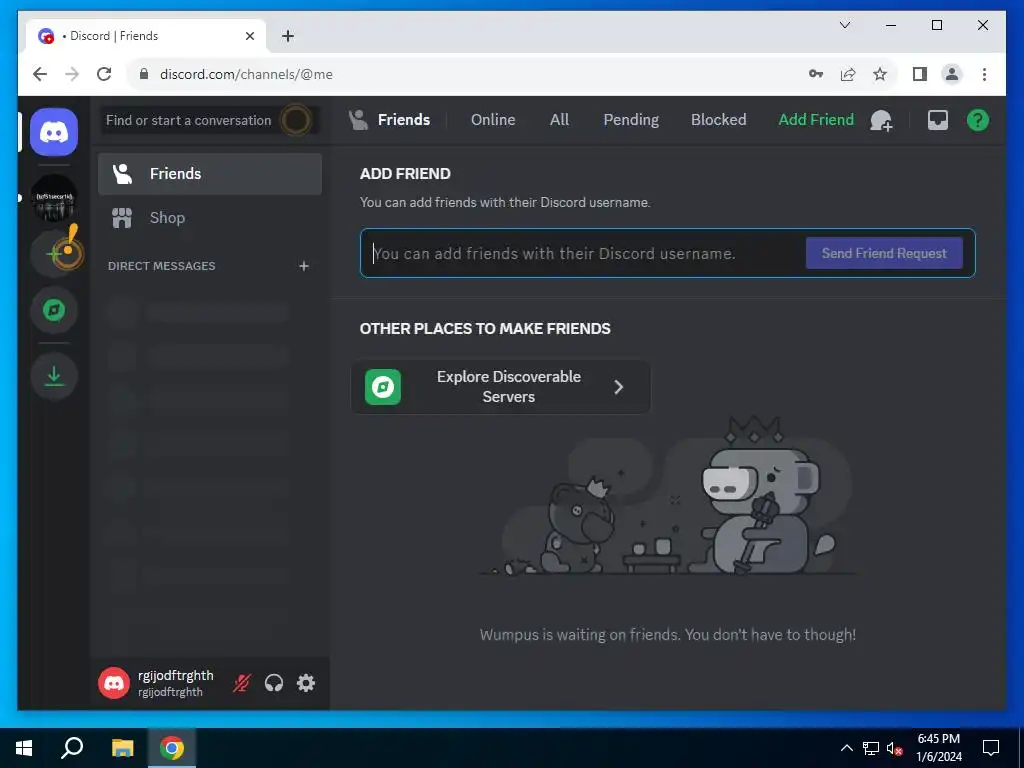1024x768 pixels.
Task: Focus the Discord username input field
Action: pos(581,253)
